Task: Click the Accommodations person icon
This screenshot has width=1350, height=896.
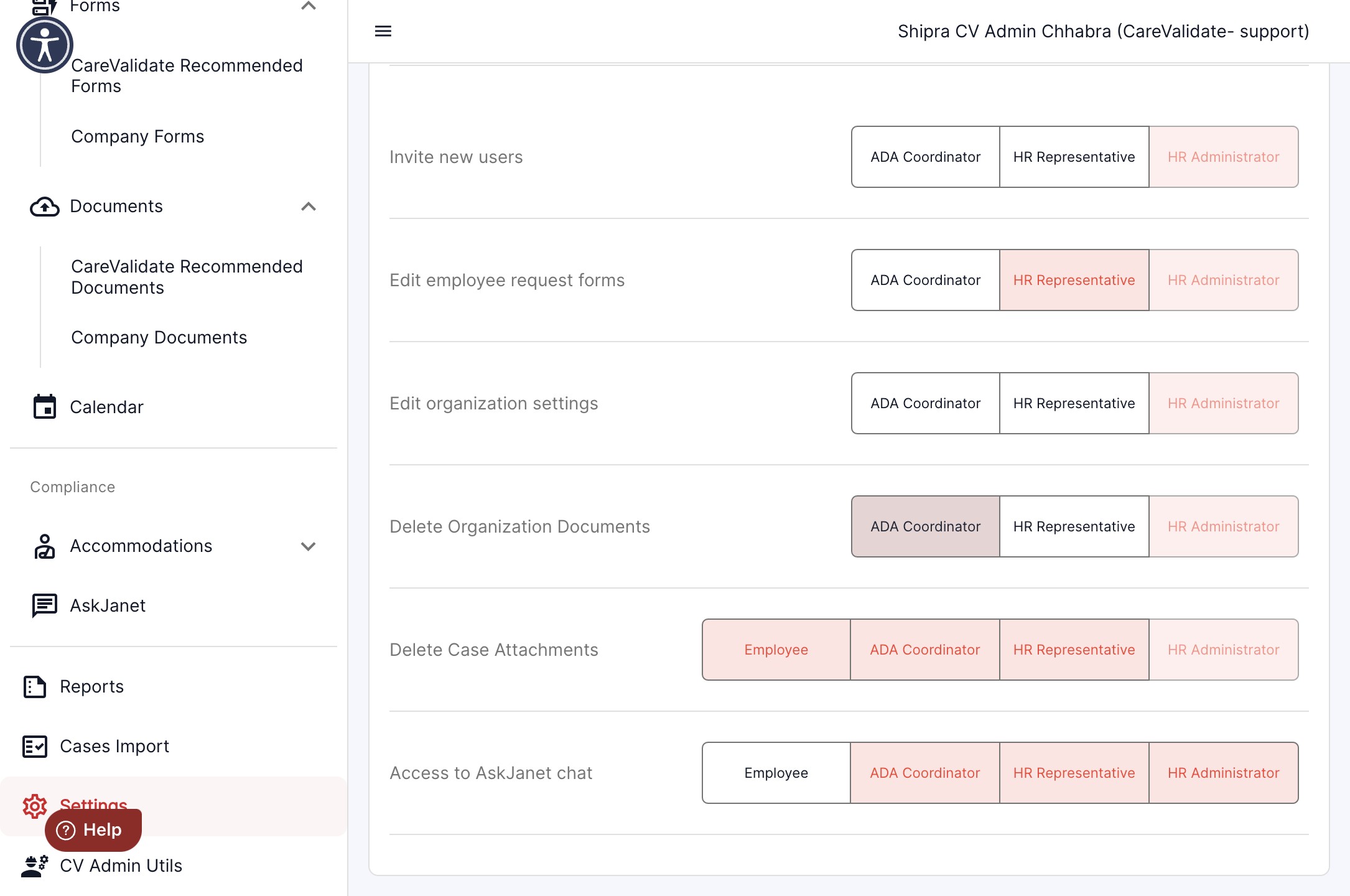Action: click(44, 546)
